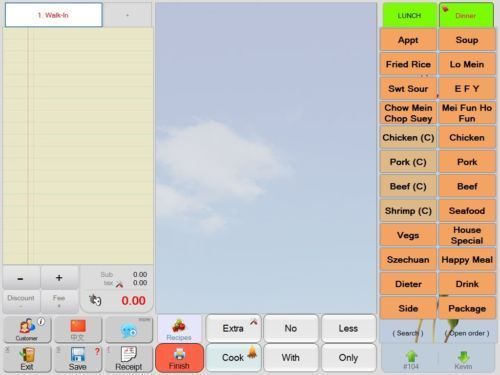Select the Extra modifier

(x=233, y=329)
